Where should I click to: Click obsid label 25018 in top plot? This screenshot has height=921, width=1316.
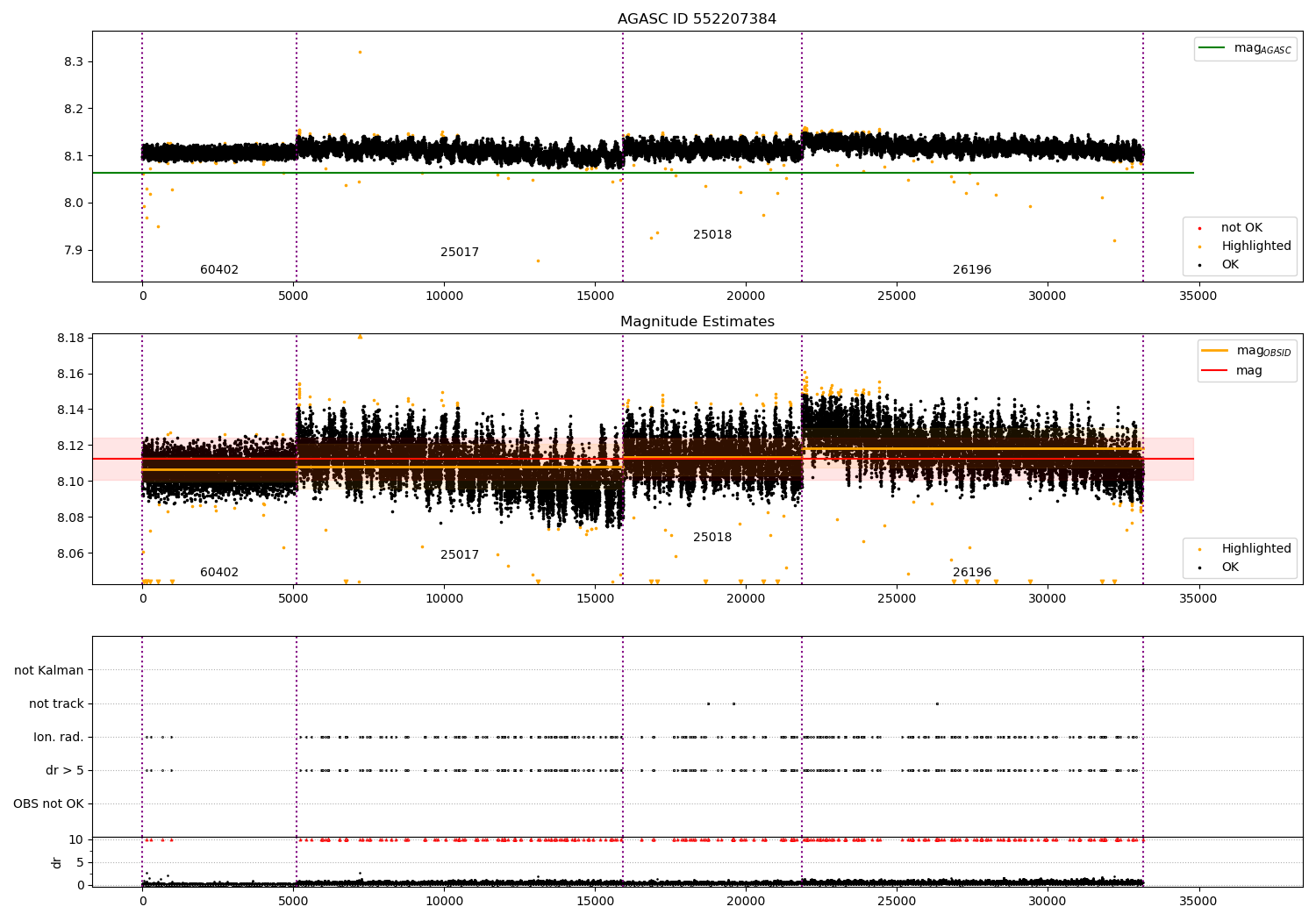tap(712, 235)
